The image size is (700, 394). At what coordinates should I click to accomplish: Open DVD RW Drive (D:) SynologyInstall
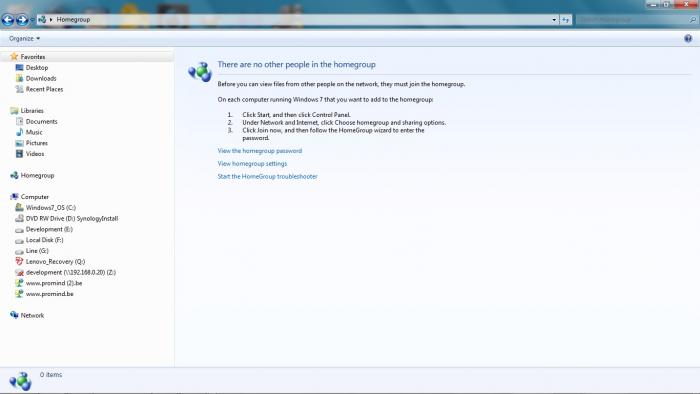(x=72, y=219)
